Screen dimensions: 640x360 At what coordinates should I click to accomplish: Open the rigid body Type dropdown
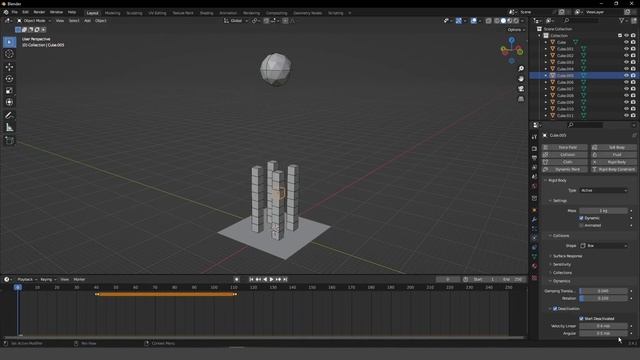[x=604, y=190]
